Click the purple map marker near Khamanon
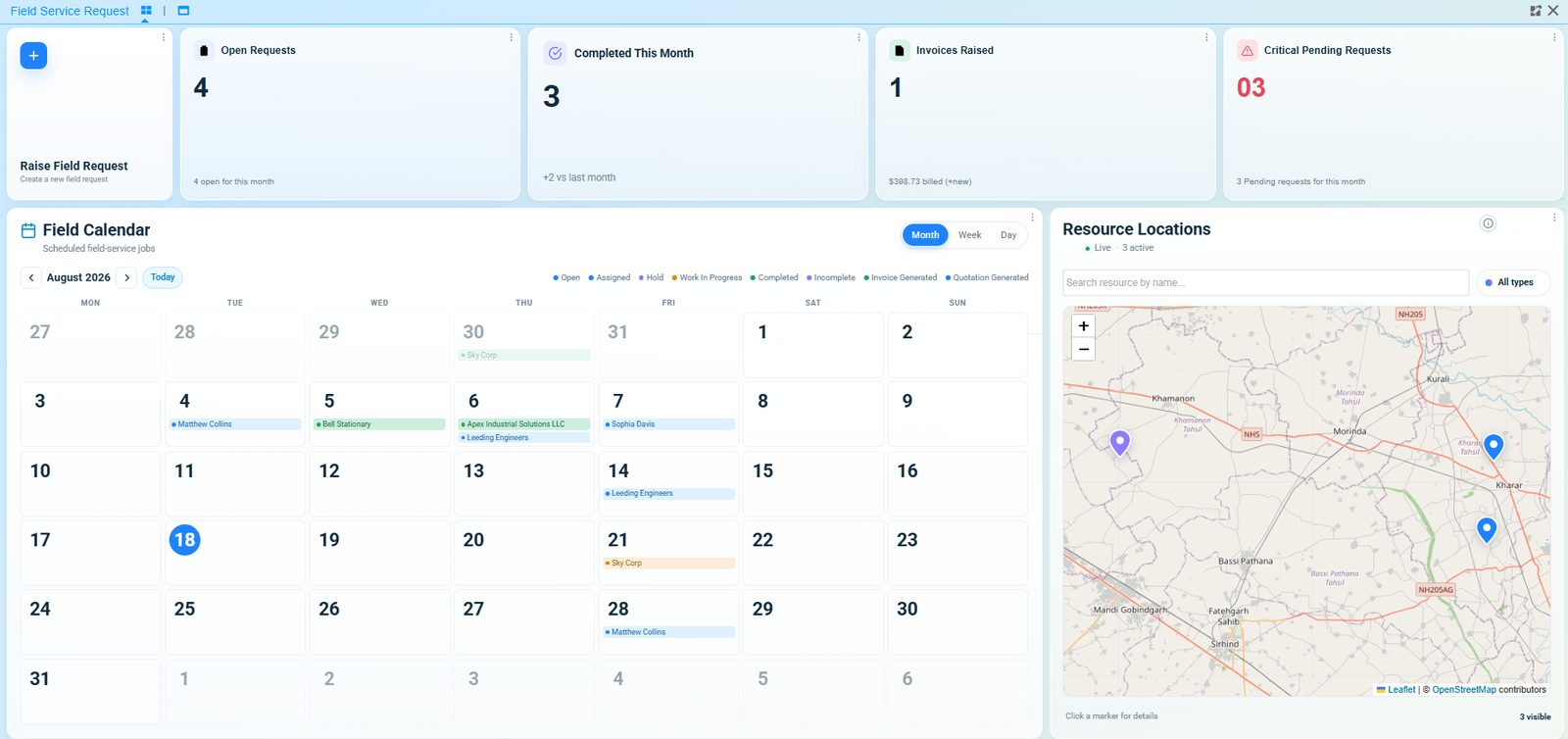Screen dimensions: 1568x739 click(1119, 443)
